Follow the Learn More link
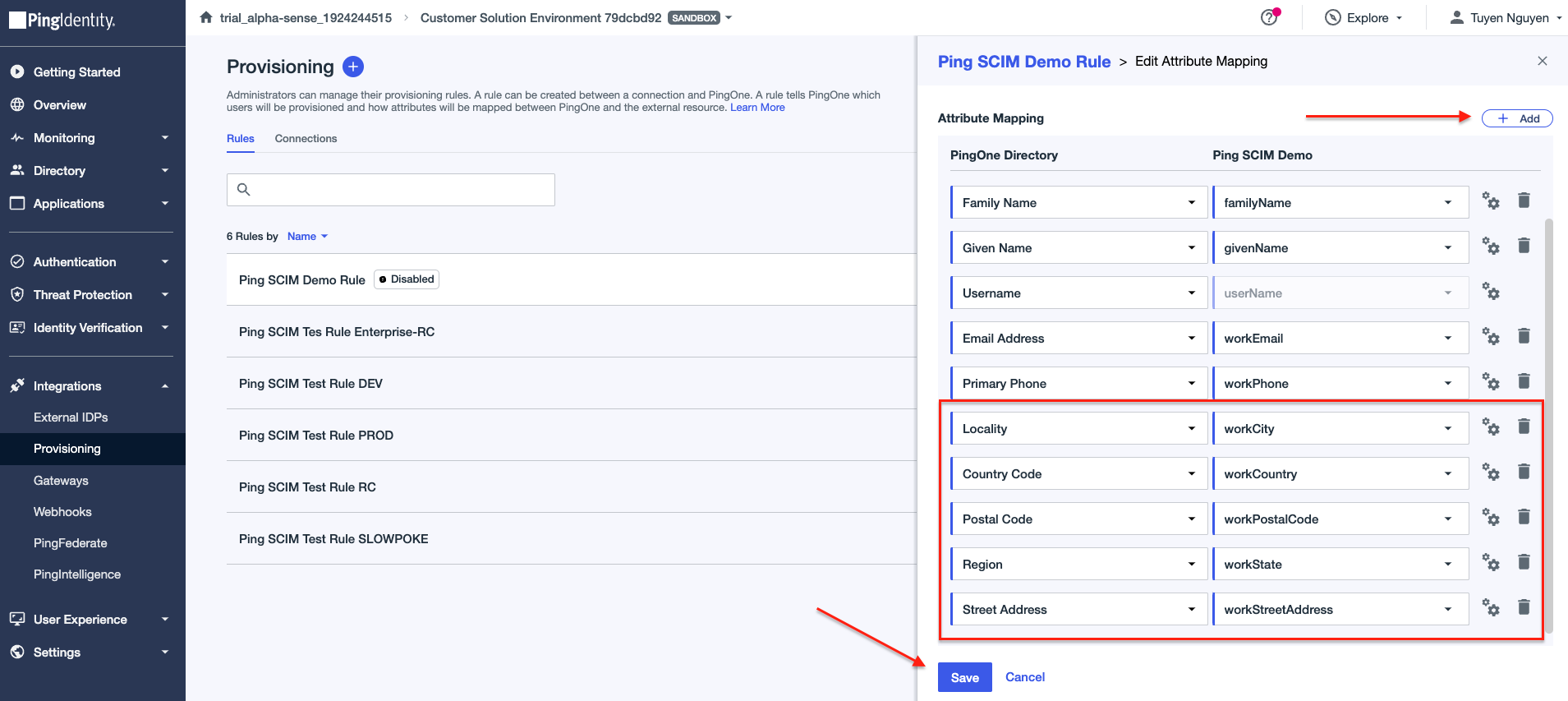This screenshot has width=1568, height=701. click(x=757, y=108)
